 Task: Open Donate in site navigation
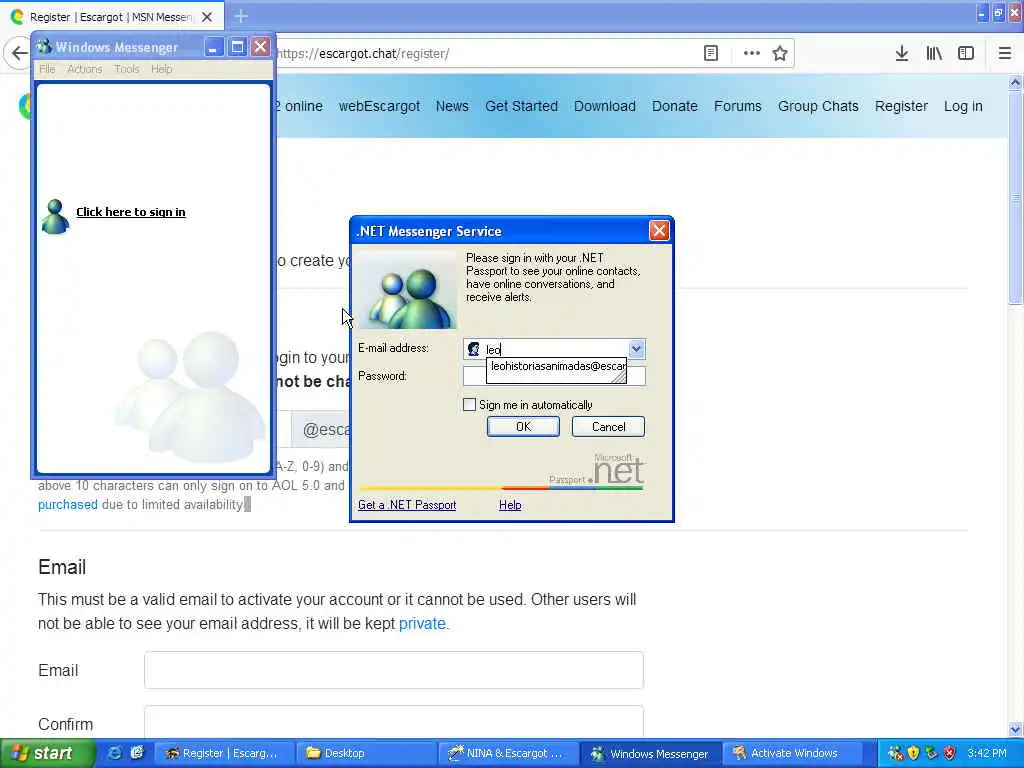point(675,106)
